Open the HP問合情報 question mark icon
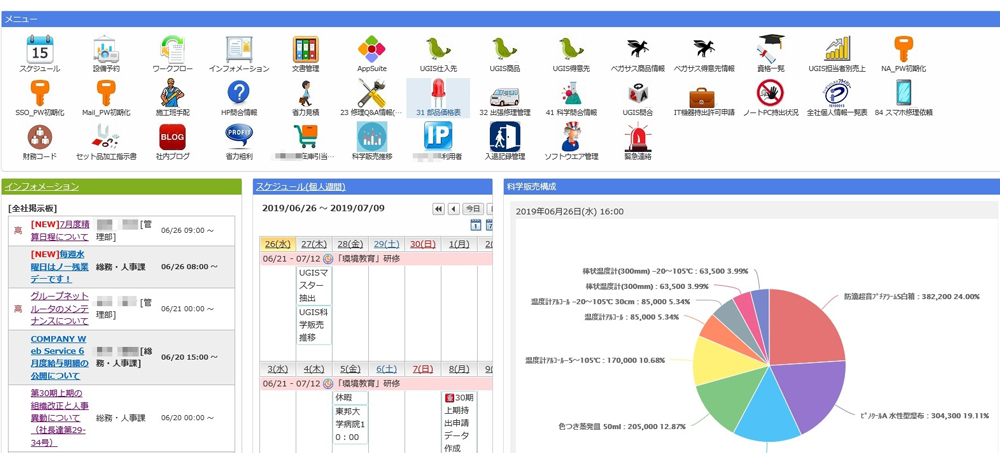1000x453 pixels. (x=239, y=94)
